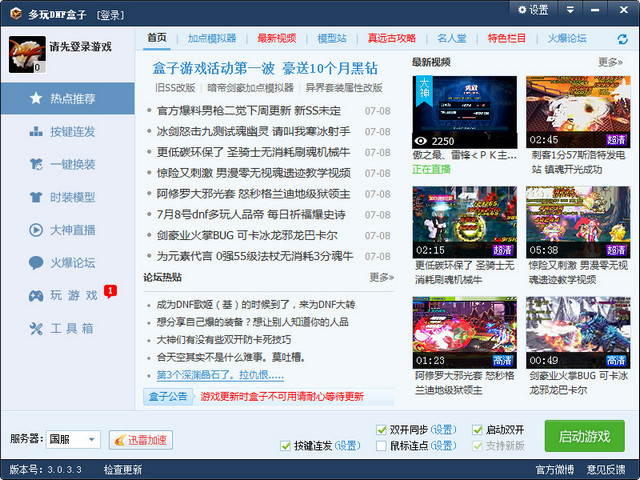Image resolution: width=640 pixels, height=480 pixels.
Task: Expand 更多 next to 论坛热贴
Action: (381, 277)
